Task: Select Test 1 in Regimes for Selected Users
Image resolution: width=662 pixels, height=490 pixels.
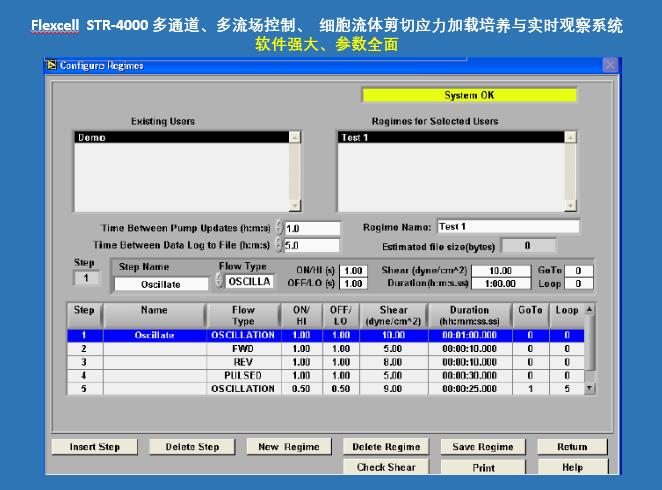Action: [x=450, y=138]
